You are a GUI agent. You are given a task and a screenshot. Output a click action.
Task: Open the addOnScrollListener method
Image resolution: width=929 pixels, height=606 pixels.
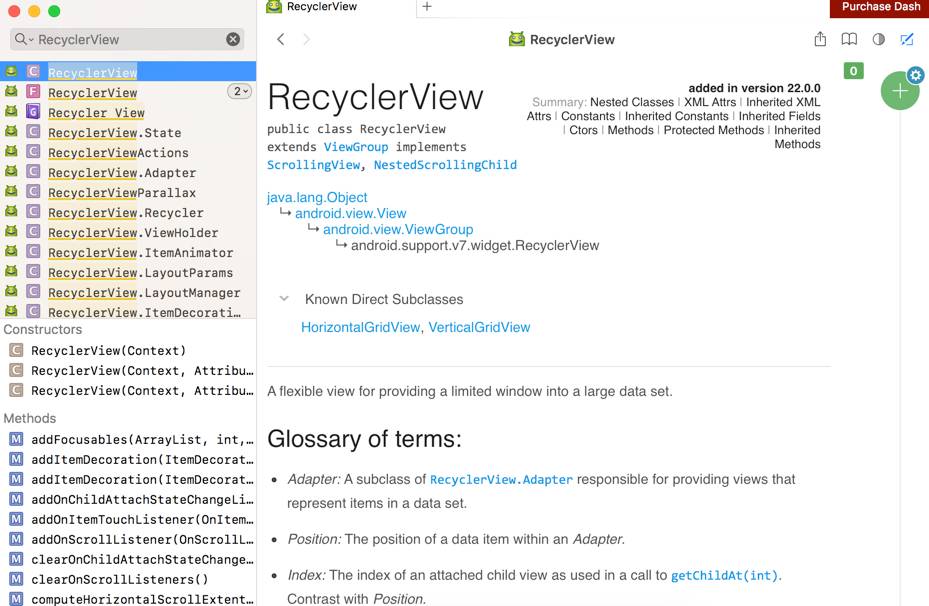click(128, 540)
